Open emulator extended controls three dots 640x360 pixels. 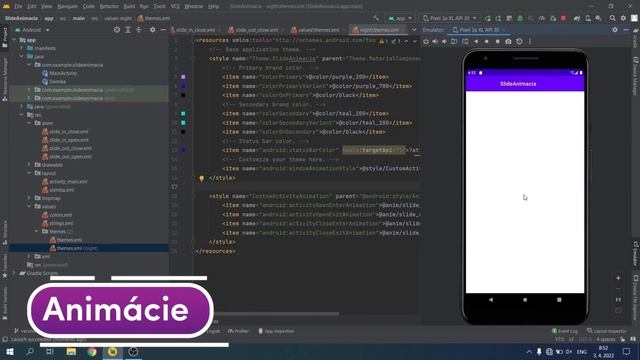(530, 41)
